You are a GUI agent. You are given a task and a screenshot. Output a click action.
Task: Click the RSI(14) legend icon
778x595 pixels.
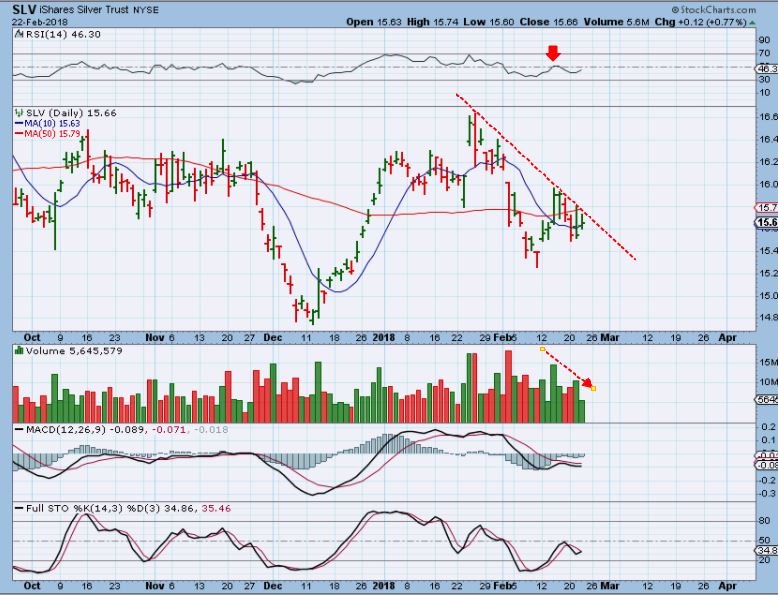pos(19,34)
